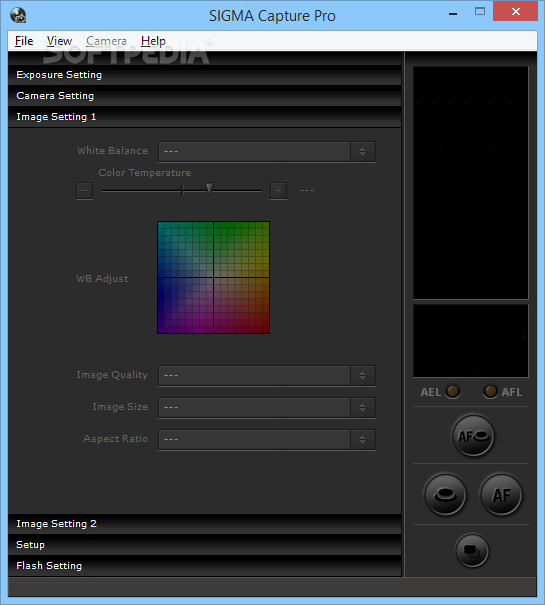This screenshot has height=605, width=545.
Task: Toggle the AEL indicator lamp
Action: pos(452,391)
